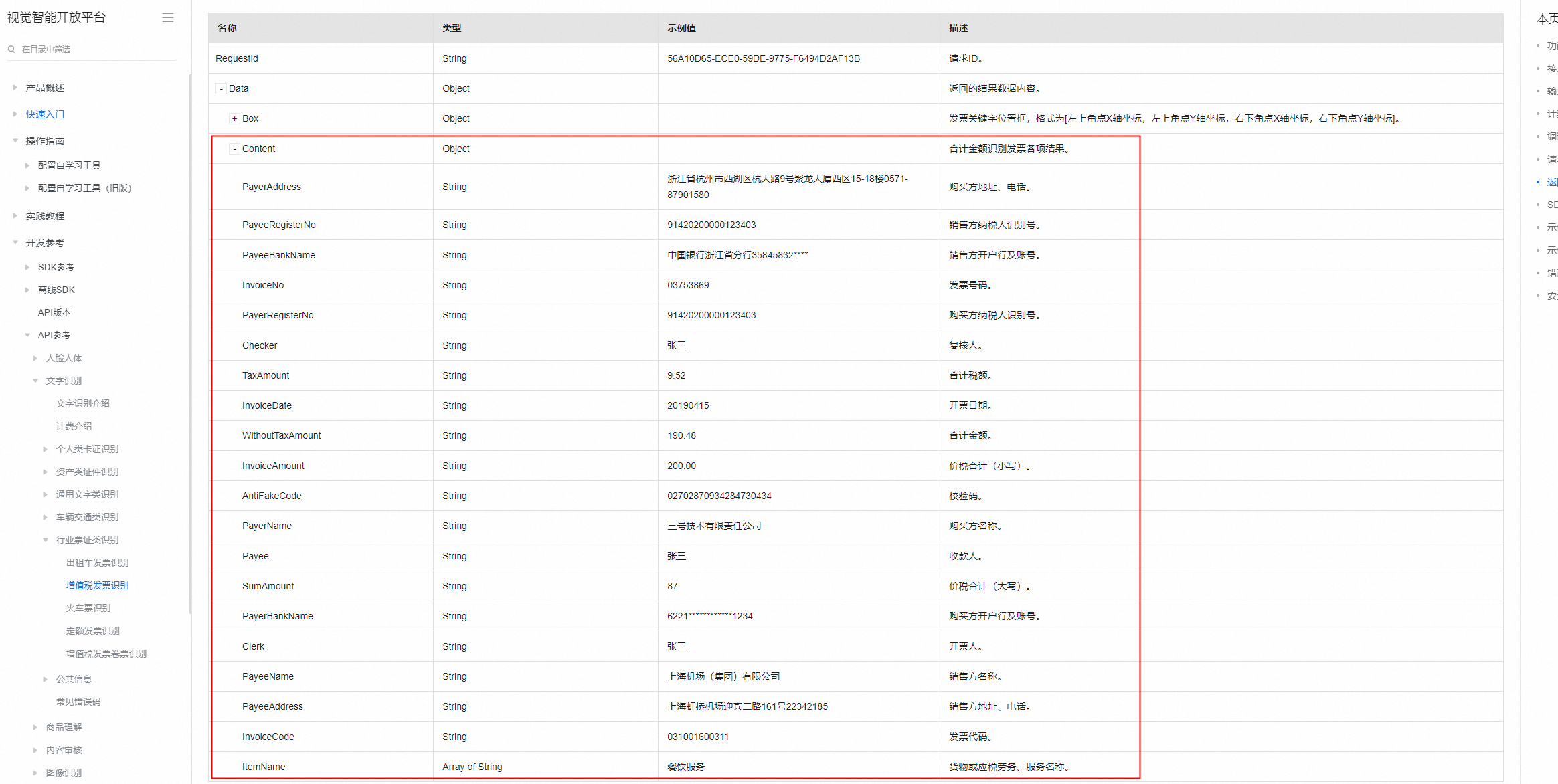
Task: Expand the 通用文字类识别 arrow
Action: (45, 494)
